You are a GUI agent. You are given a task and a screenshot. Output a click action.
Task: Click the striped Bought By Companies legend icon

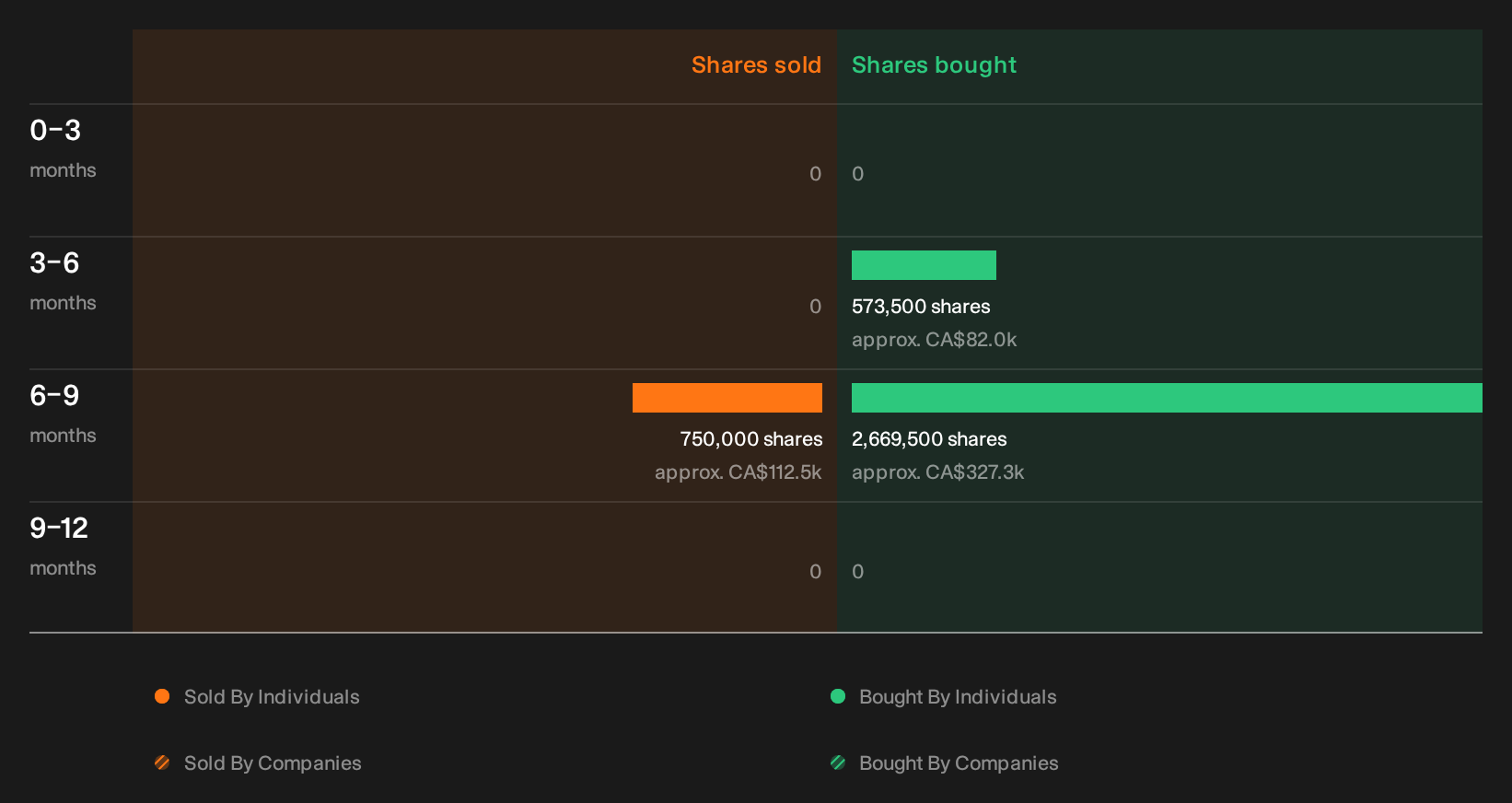click(x=838, y=762)
